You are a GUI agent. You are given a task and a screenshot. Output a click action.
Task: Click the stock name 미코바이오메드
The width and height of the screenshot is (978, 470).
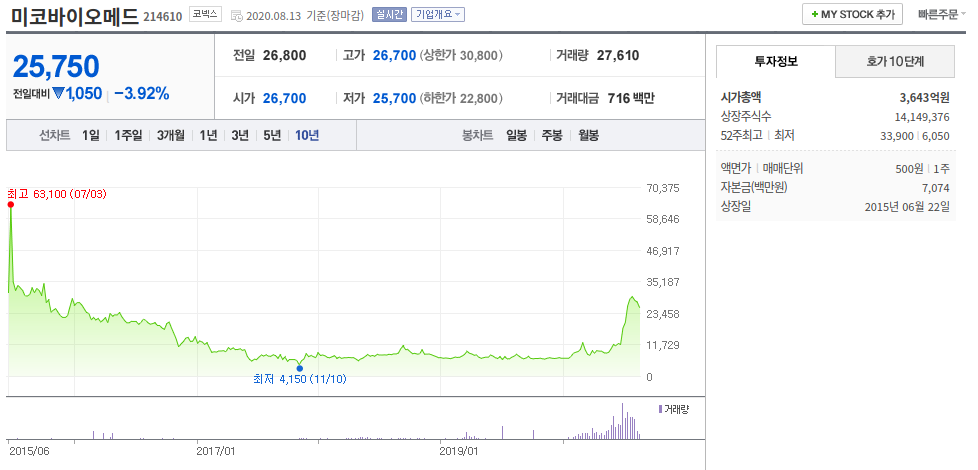click(74, 16)
